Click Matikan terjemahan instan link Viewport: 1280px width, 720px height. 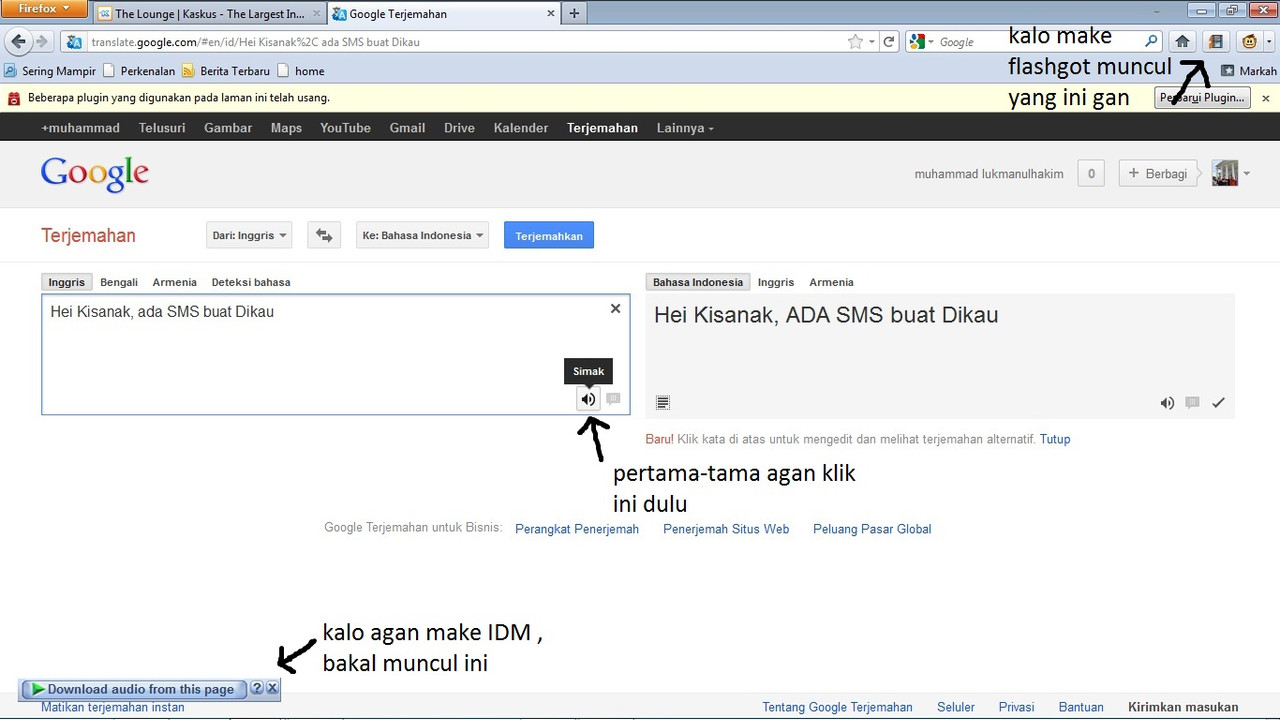(113, 707)
